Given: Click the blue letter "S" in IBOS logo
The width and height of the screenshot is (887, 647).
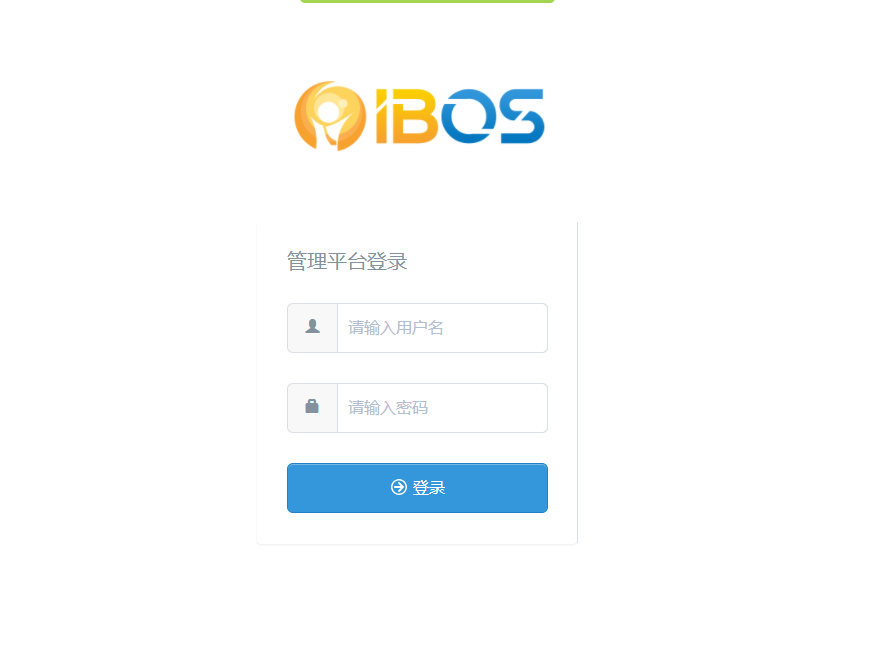Looking at the screenshot, I should (522, 116).
